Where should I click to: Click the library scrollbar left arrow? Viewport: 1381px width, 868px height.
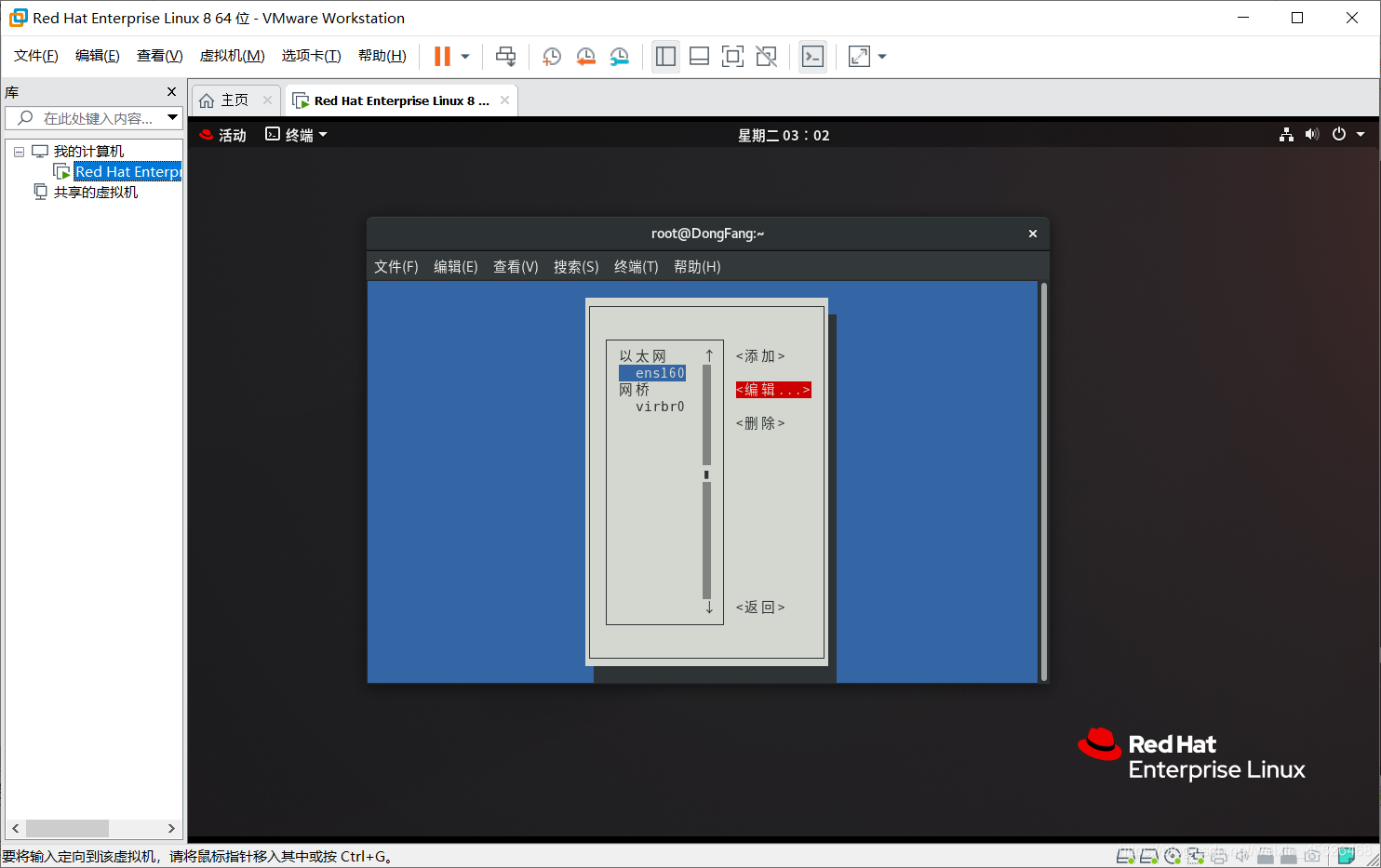pyautogui.click(x=16, y=828)
